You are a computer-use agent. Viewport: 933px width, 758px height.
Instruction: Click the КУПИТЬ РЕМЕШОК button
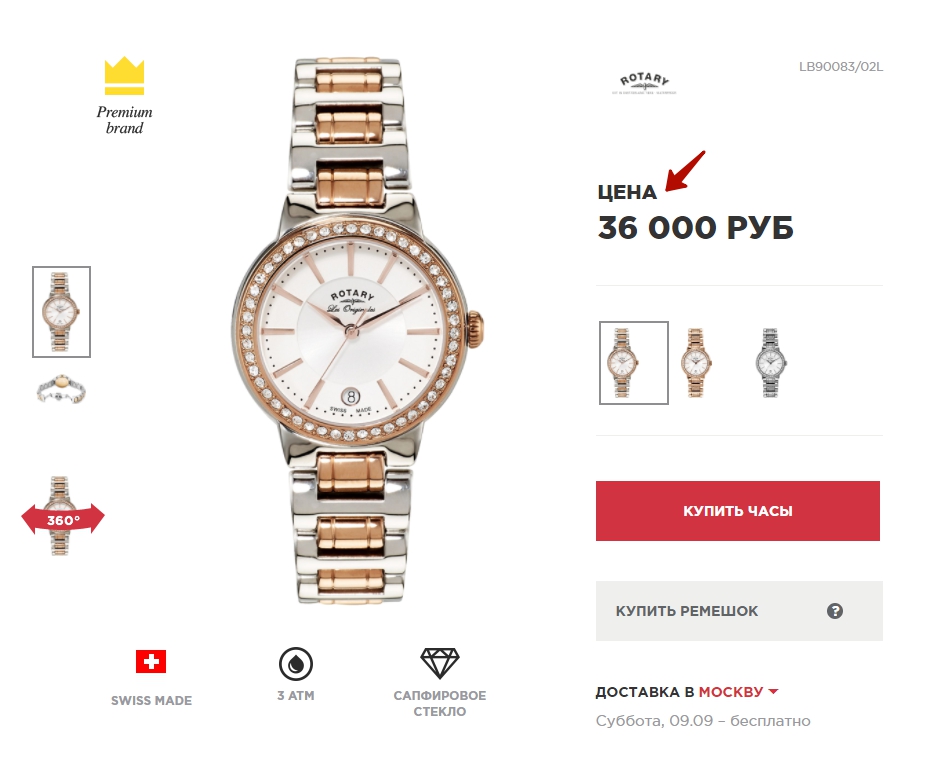coord(740,611)
